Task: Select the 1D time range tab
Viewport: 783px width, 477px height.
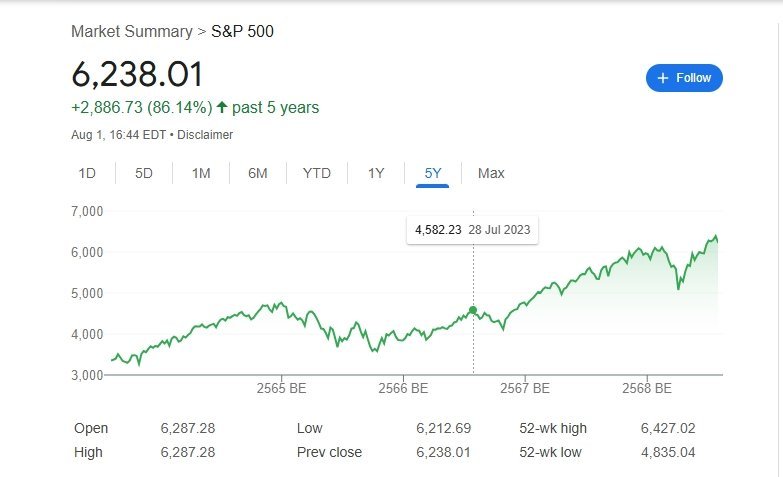Action: pos(87,173)
